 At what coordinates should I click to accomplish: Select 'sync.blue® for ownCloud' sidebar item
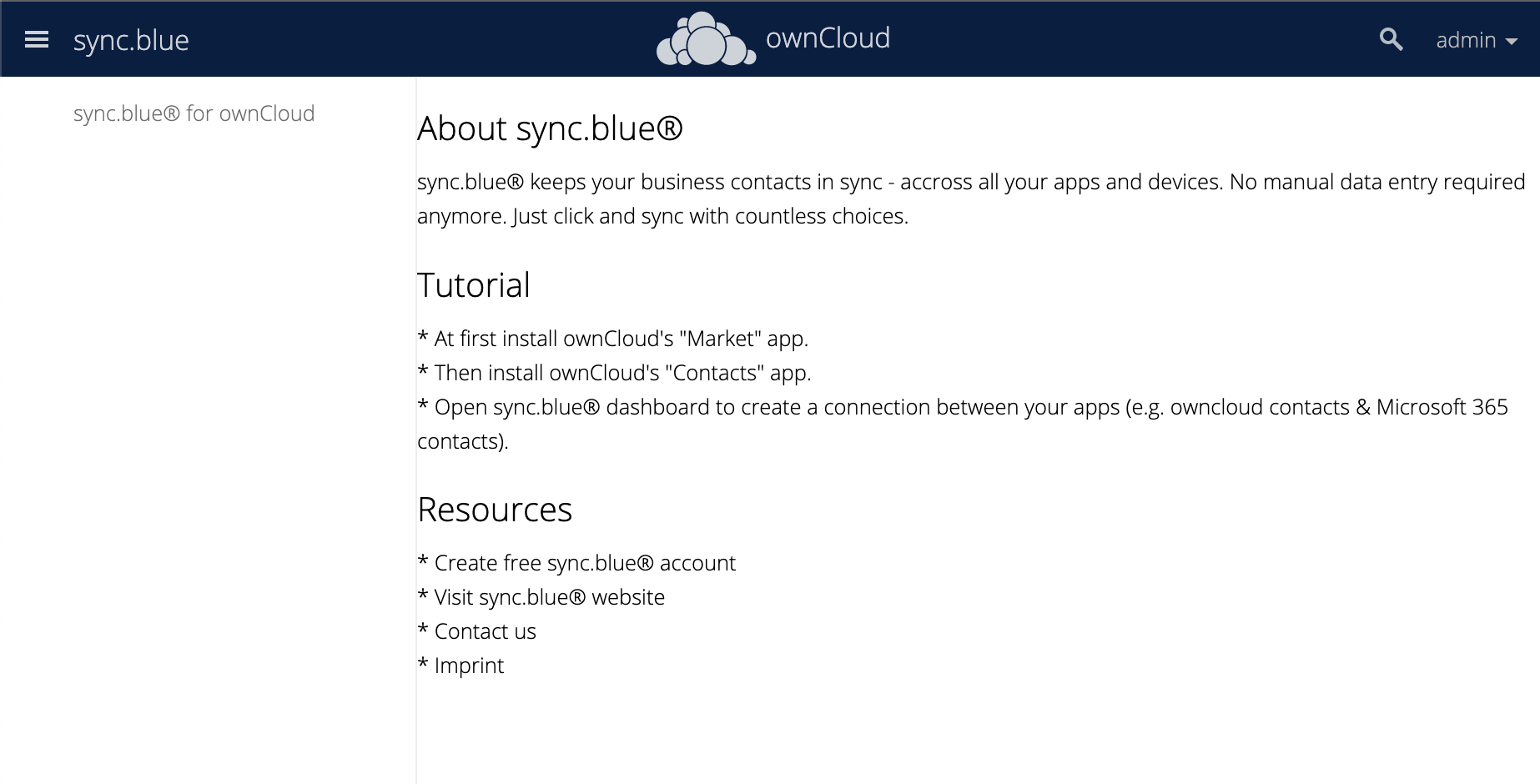coord(194,113)
